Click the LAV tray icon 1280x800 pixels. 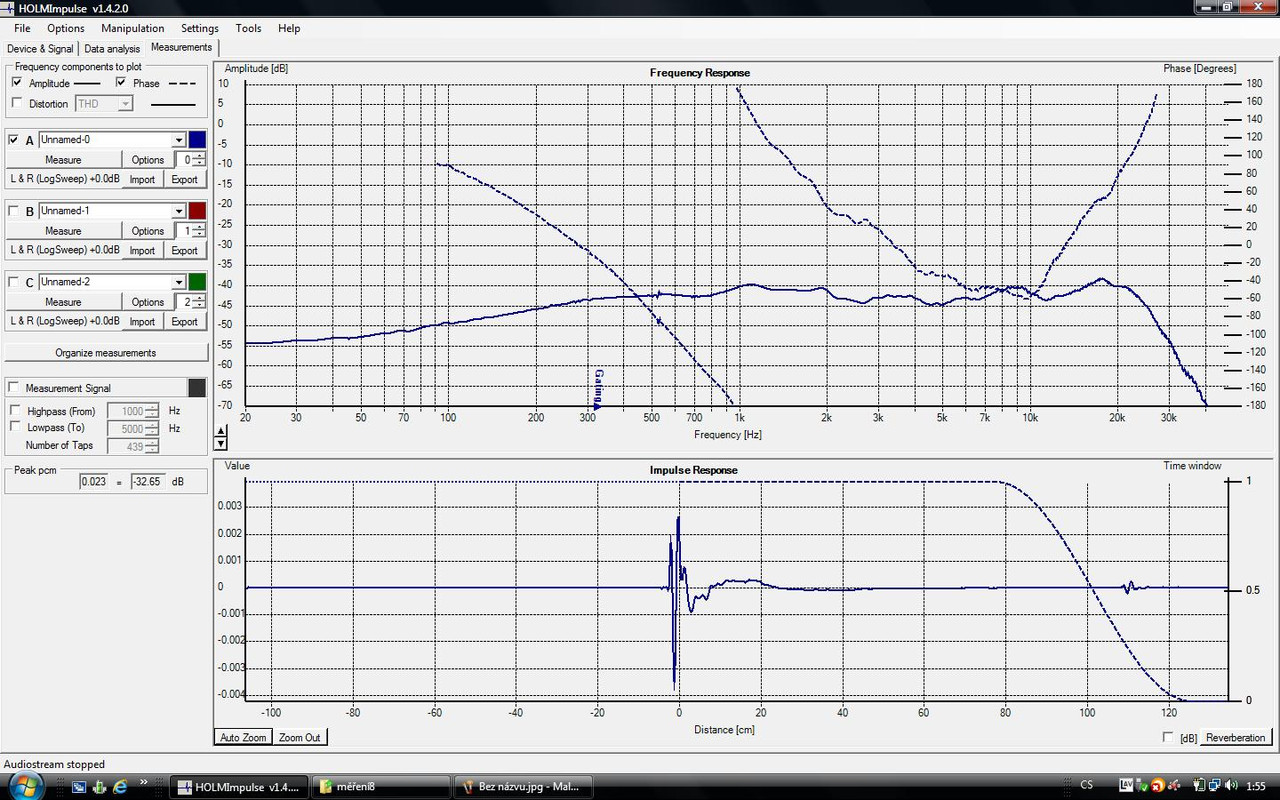pos(1126,786)
